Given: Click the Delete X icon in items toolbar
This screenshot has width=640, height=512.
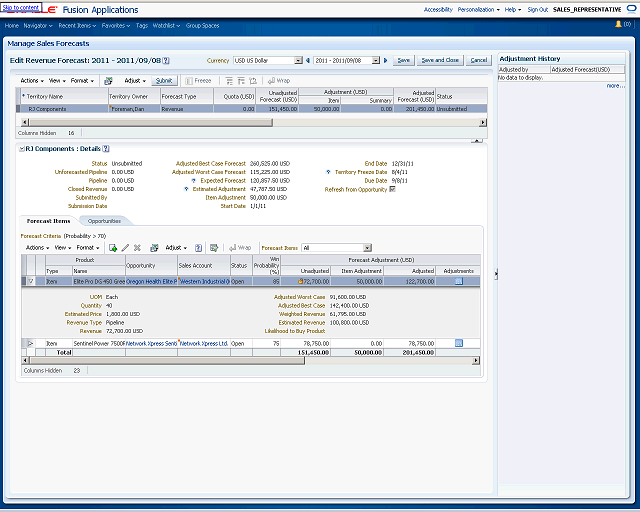Looking at the screenshot, I should [x=137, y=248].
